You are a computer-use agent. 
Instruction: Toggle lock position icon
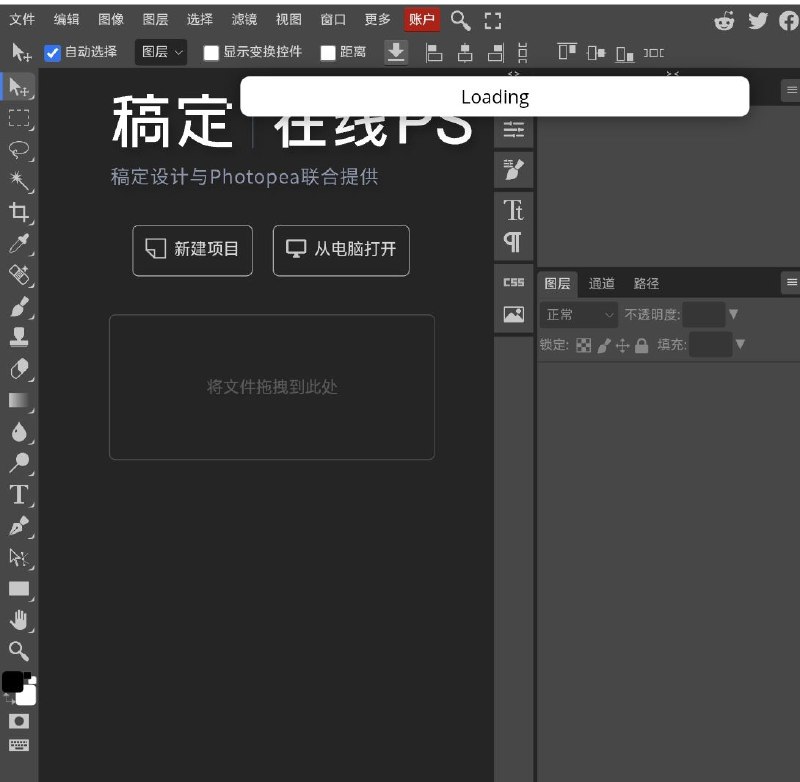(622, 345)
